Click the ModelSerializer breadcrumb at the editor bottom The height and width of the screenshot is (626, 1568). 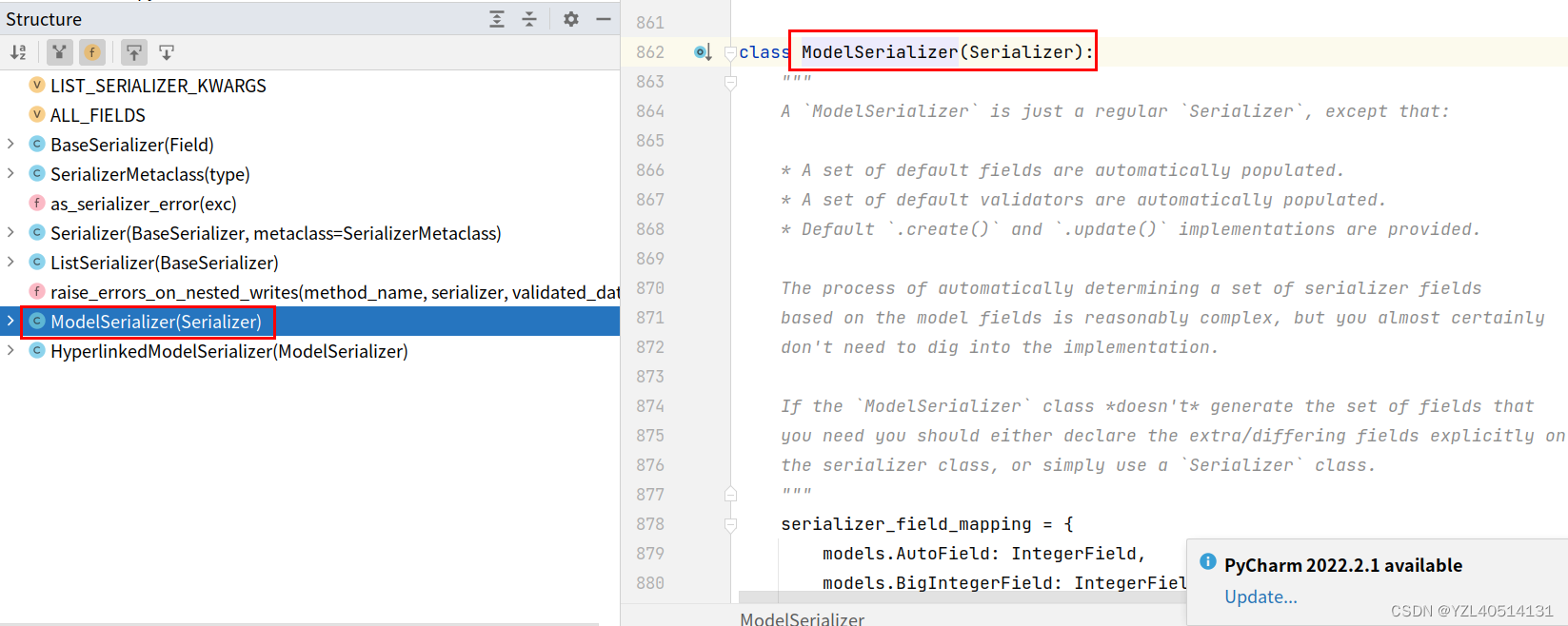(803, 618)
